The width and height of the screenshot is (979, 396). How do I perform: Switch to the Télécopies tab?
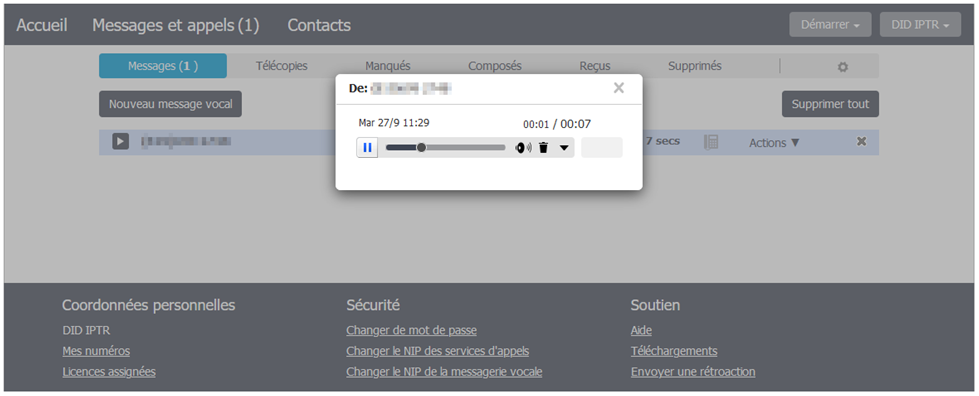click(282, 66)
